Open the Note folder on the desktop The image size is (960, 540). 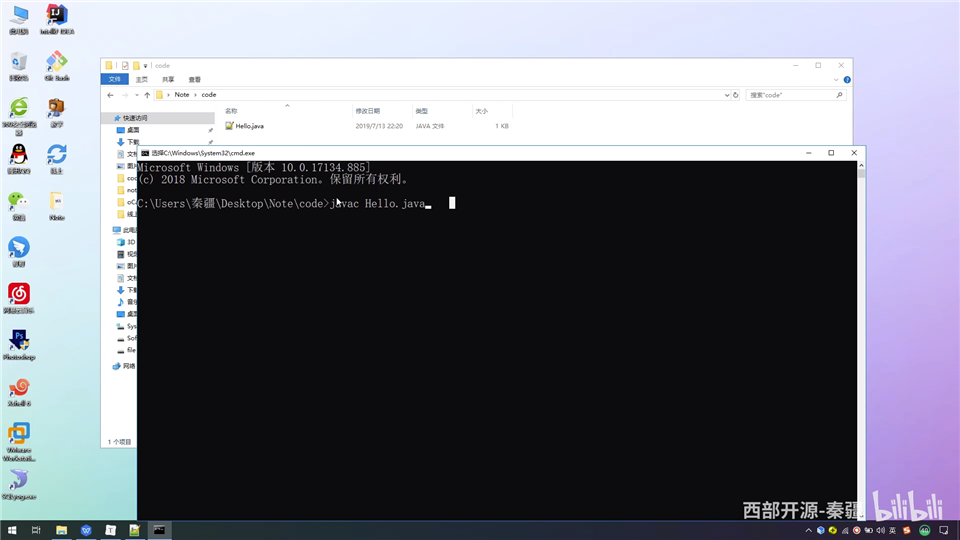57,206
